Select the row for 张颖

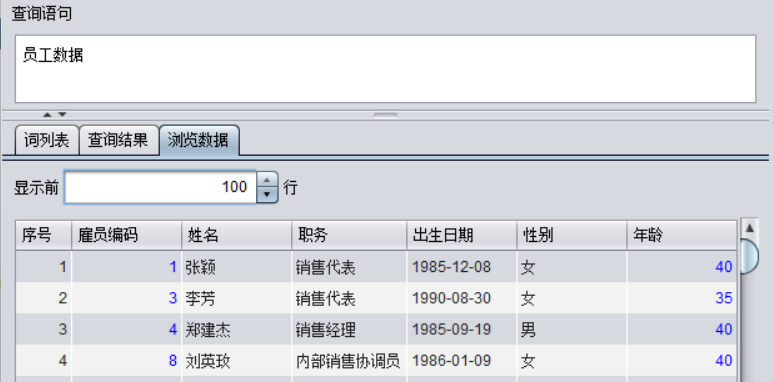pos(376,267)
